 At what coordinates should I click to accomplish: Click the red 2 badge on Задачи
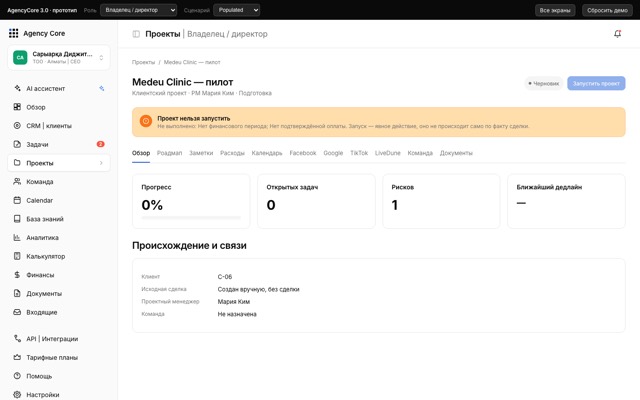tap(100, 144)
